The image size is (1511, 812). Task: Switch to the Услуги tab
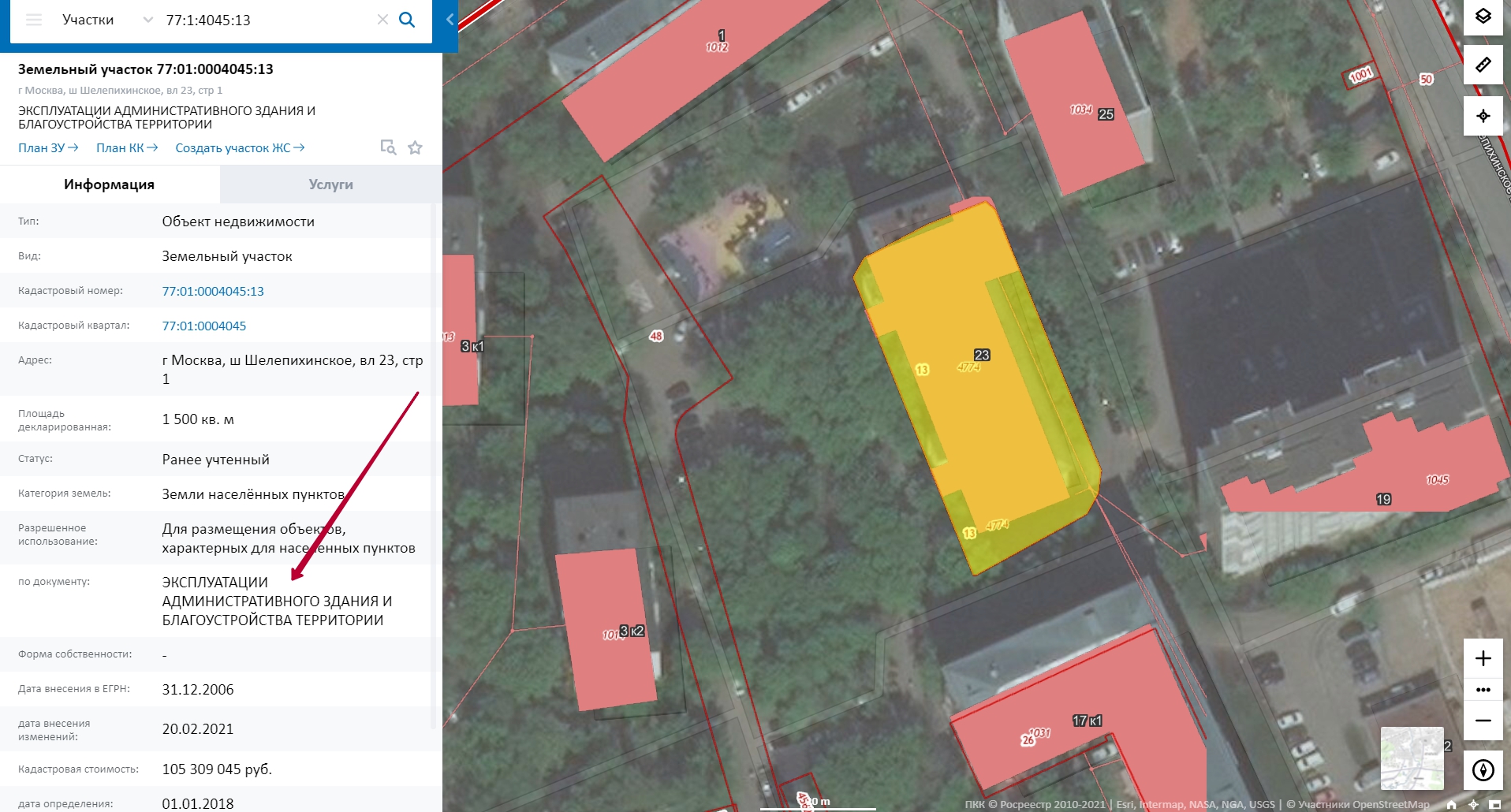coord(330,184)
